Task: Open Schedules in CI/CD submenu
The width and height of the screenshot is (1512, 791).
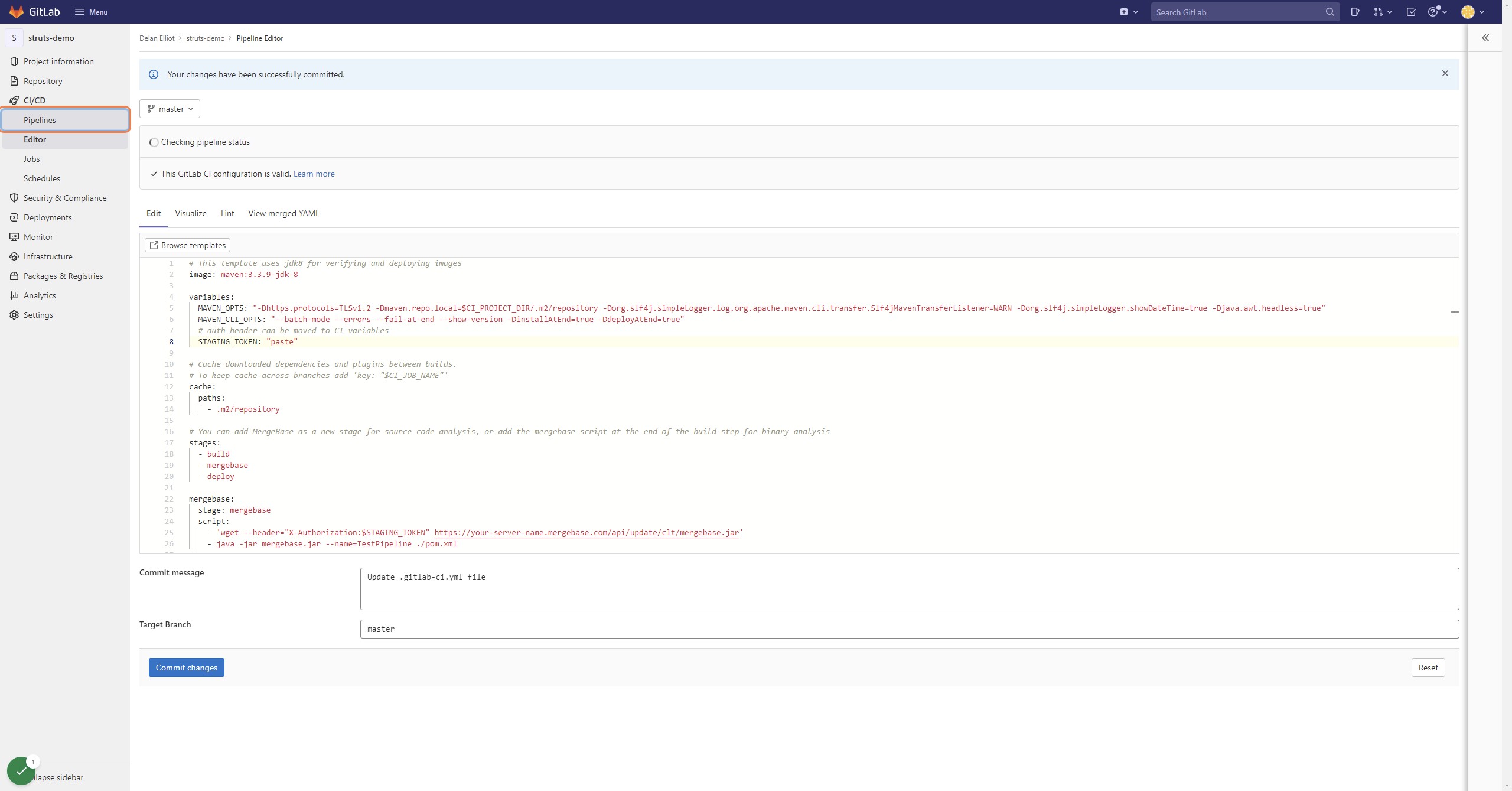Action: click(65, 178)
